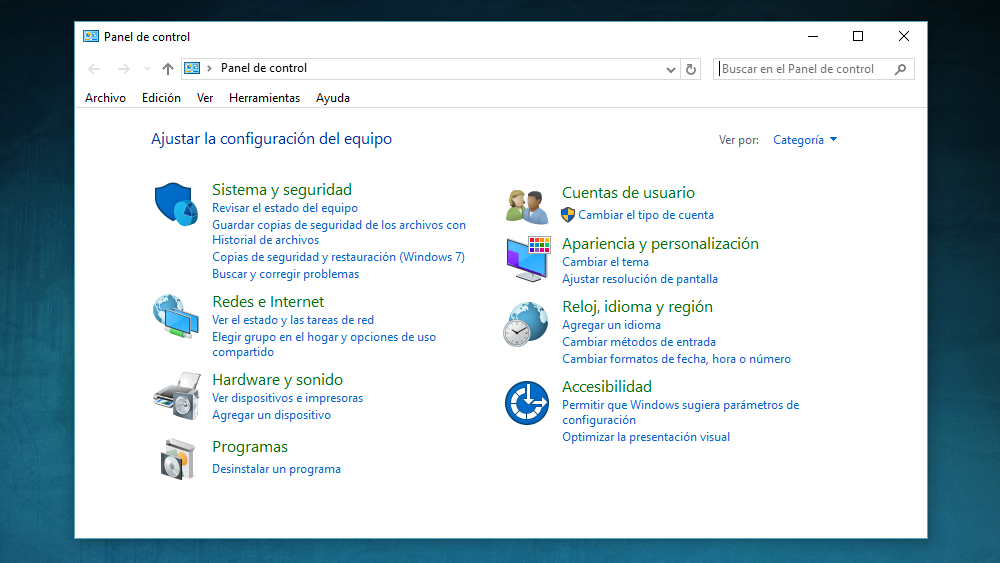This screenshot has height=563, width=1000.
Task: Click Agregar un dispositivo
Action: [x=272, y=415]
